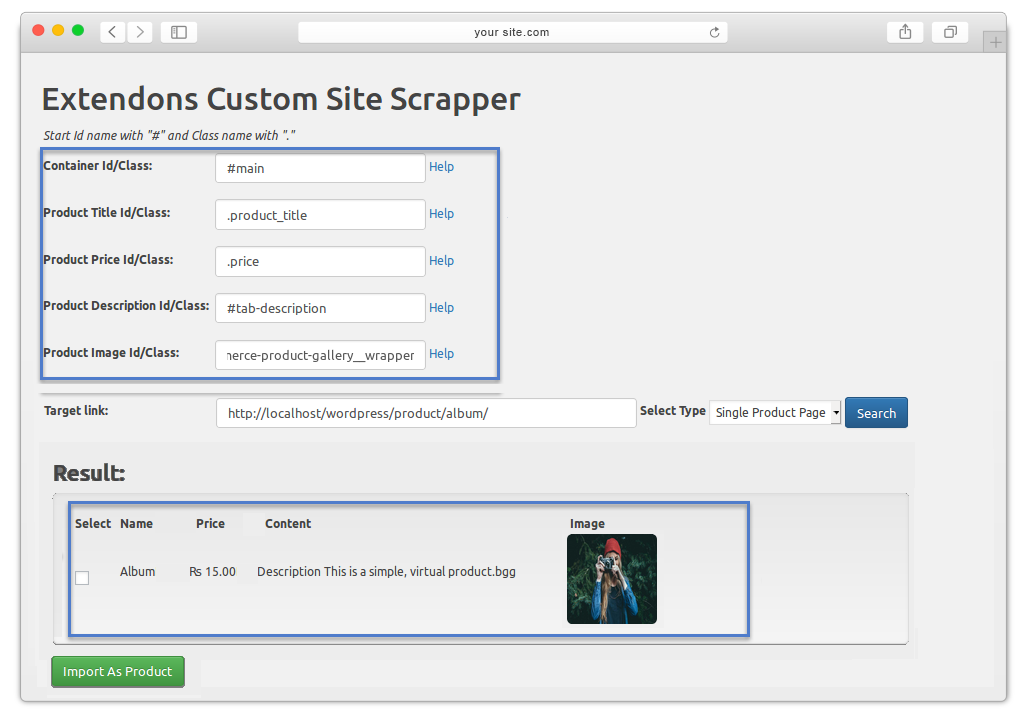
Task: Click the Container Id/Class field containing #main
Action: (320, 168)
